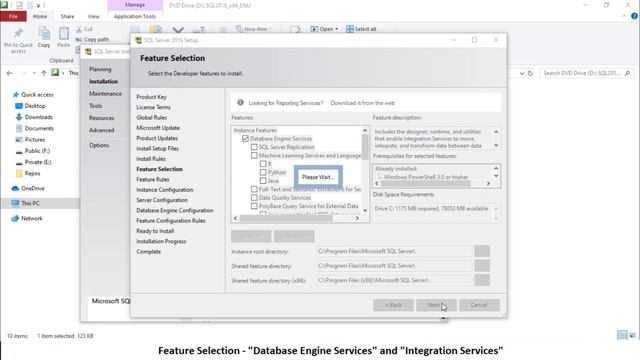Click the Unselect All features button
This screenshot has width=640, height=360.
(294, 236)
